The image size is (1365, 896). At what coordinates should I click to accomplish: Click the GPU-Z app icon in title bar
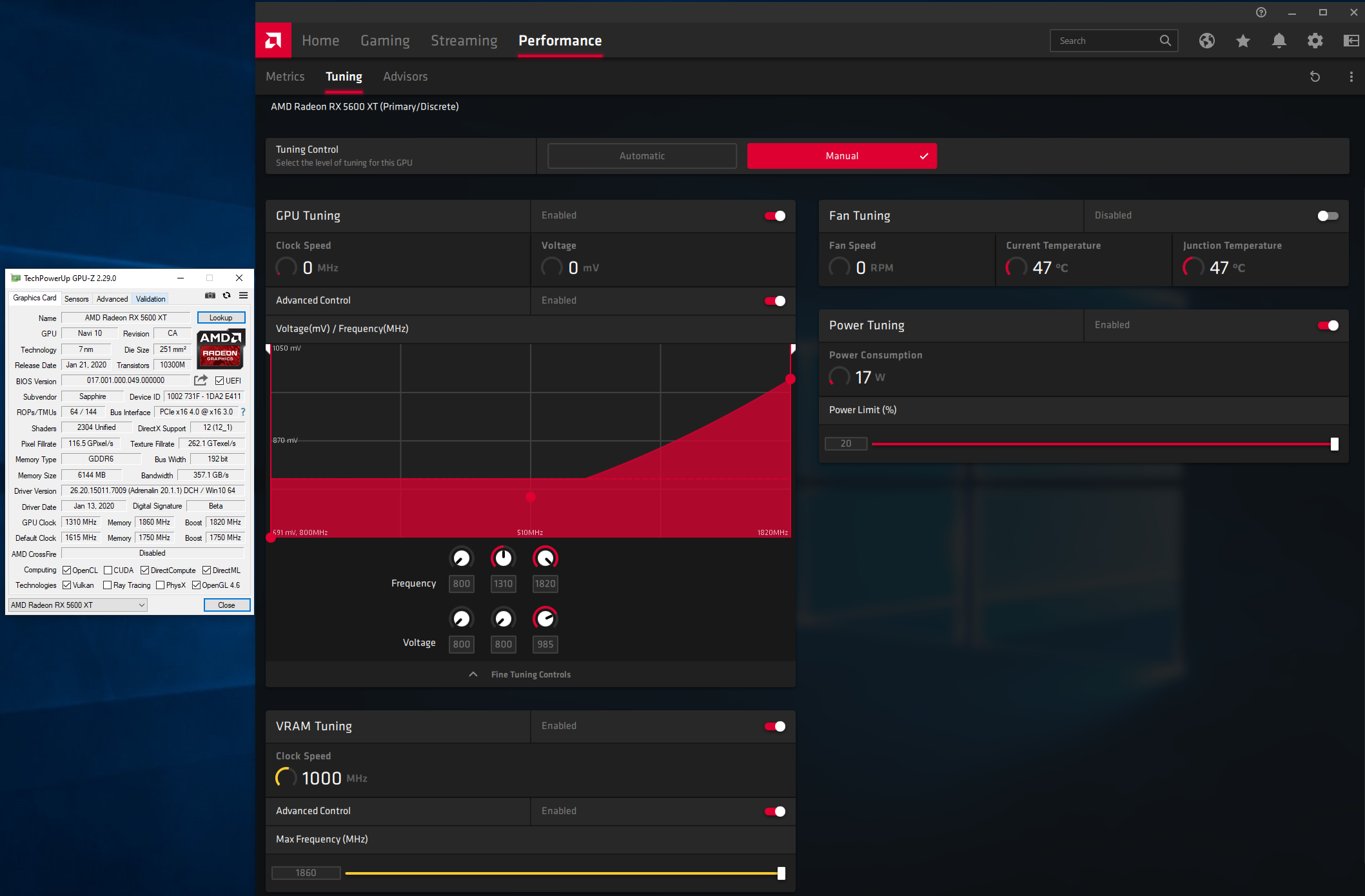pos(15,278)
